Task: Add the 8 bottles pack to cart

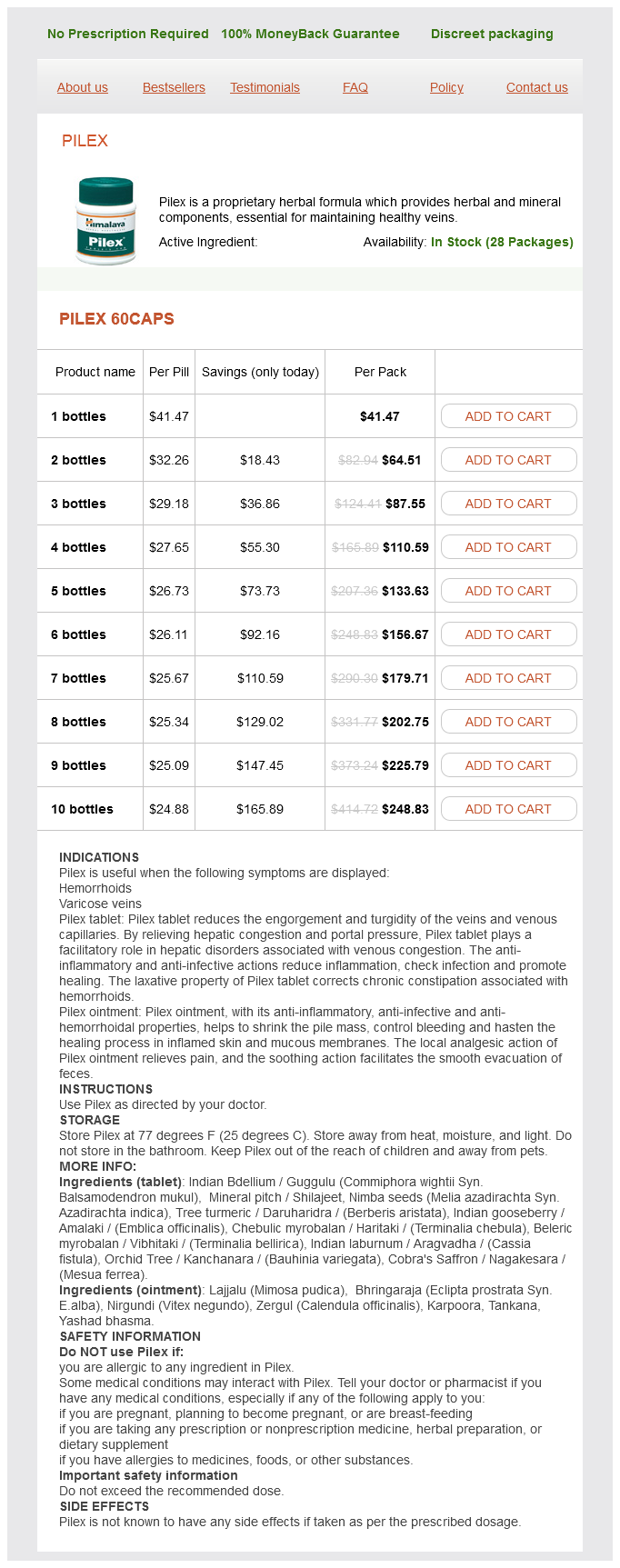Action: (508, 722)
